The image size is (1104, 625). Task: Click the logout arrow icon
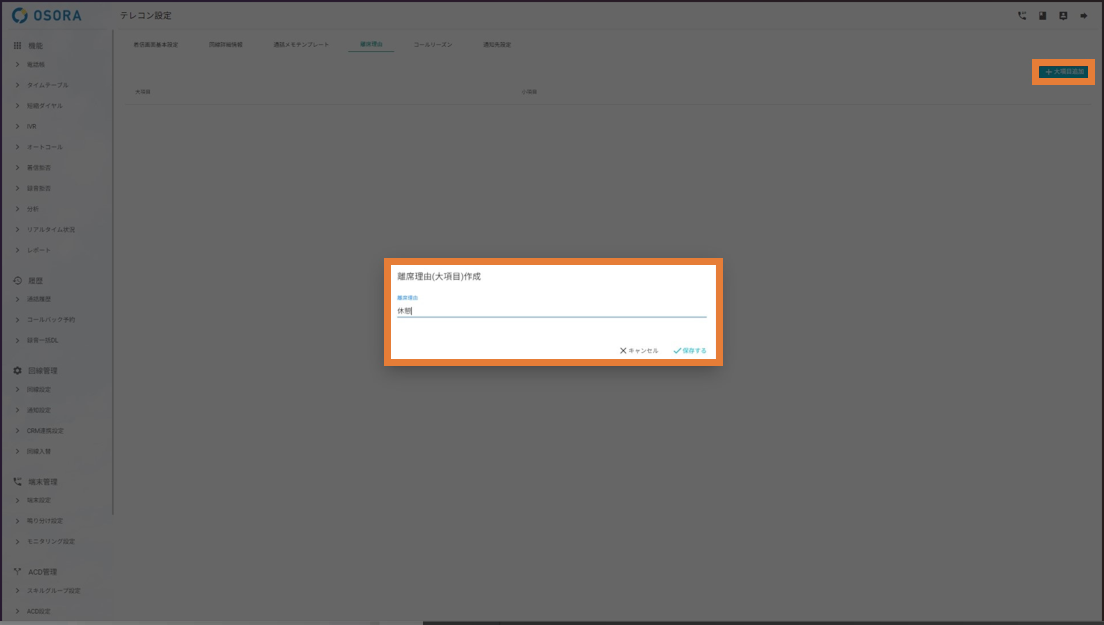[x=1083, y=16]
